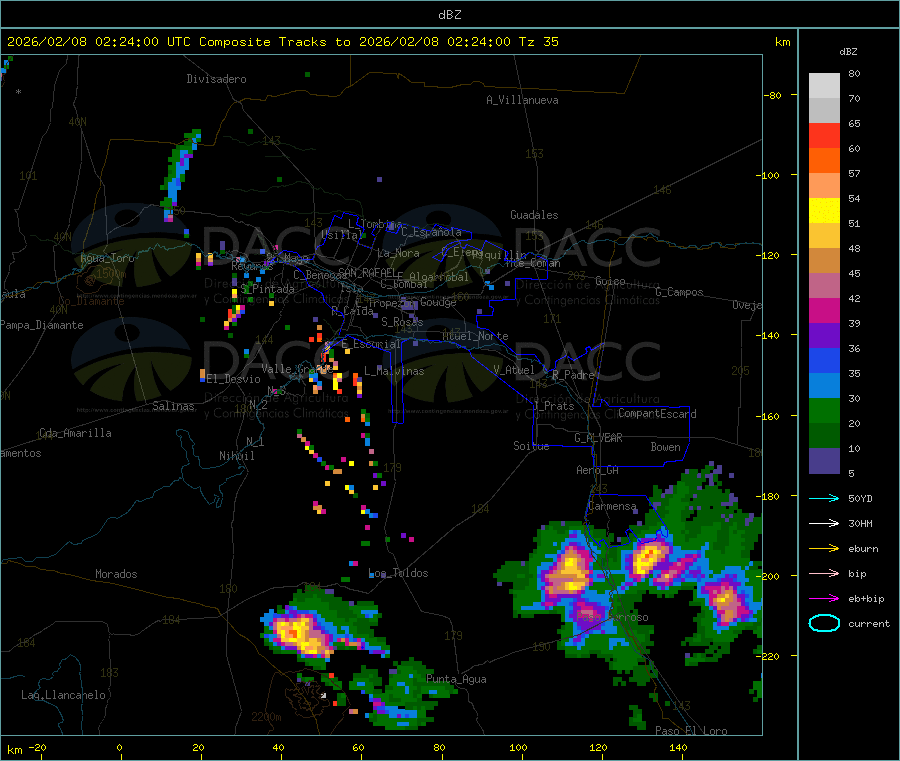Click the 'C_Campos' map label
Image resolution: width=900 pixels, height=761 pixels.
point(679,292)
